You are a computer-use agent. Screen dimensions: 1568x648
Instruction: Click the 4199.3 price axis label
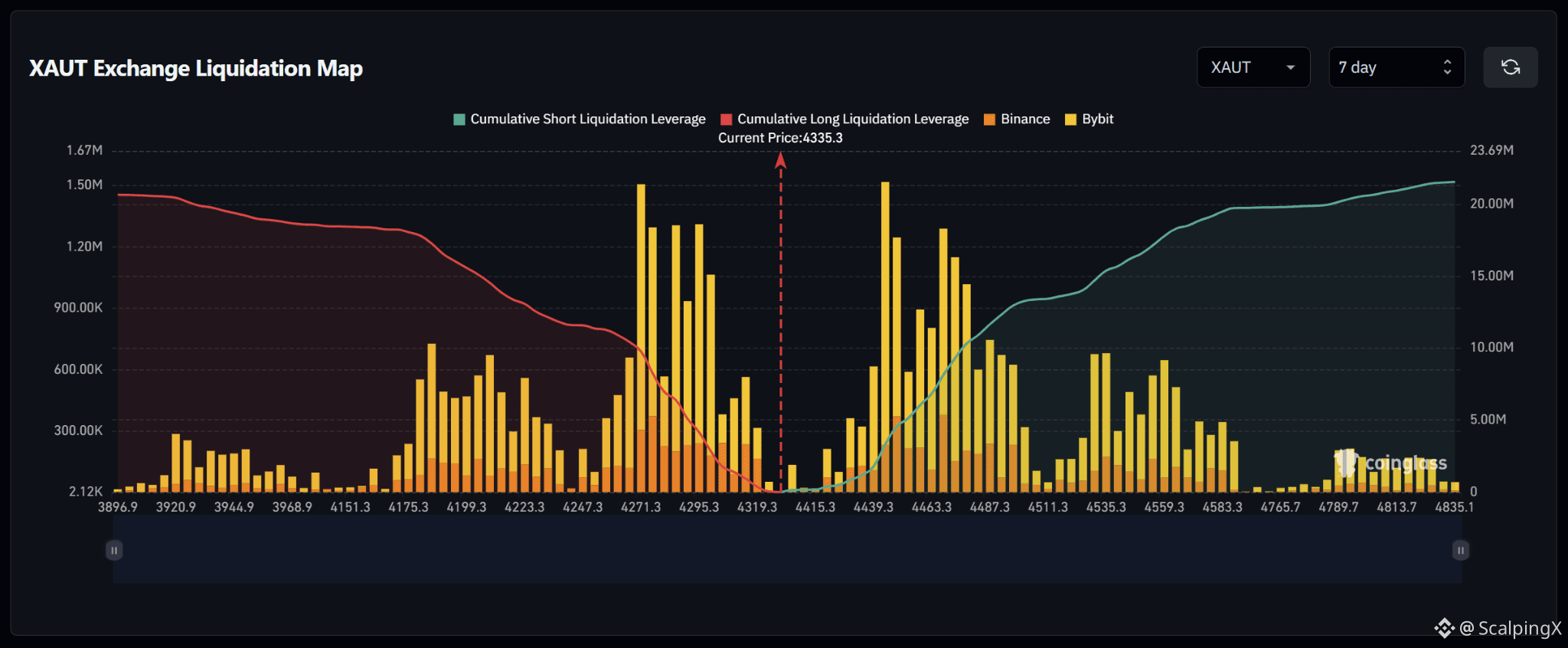(x=467, y=507)
